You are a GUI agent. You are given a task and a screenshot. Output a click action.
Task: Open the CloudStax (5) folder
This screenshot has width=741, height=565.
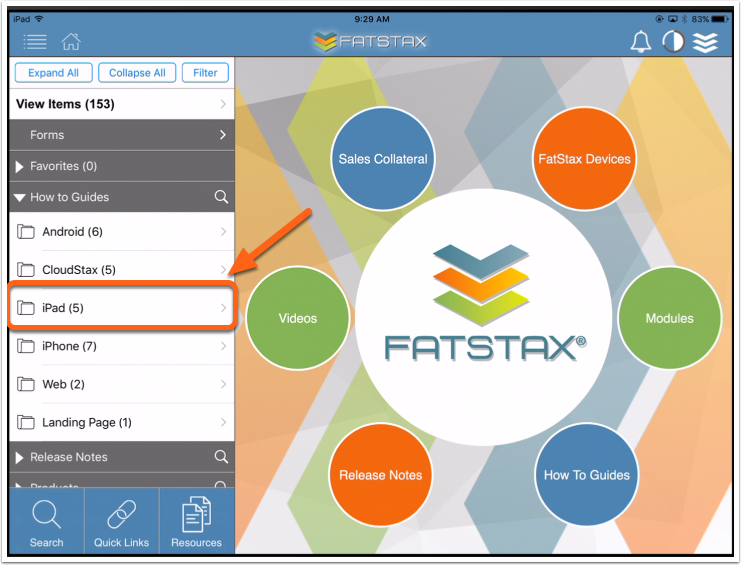(x=121, y=270)
